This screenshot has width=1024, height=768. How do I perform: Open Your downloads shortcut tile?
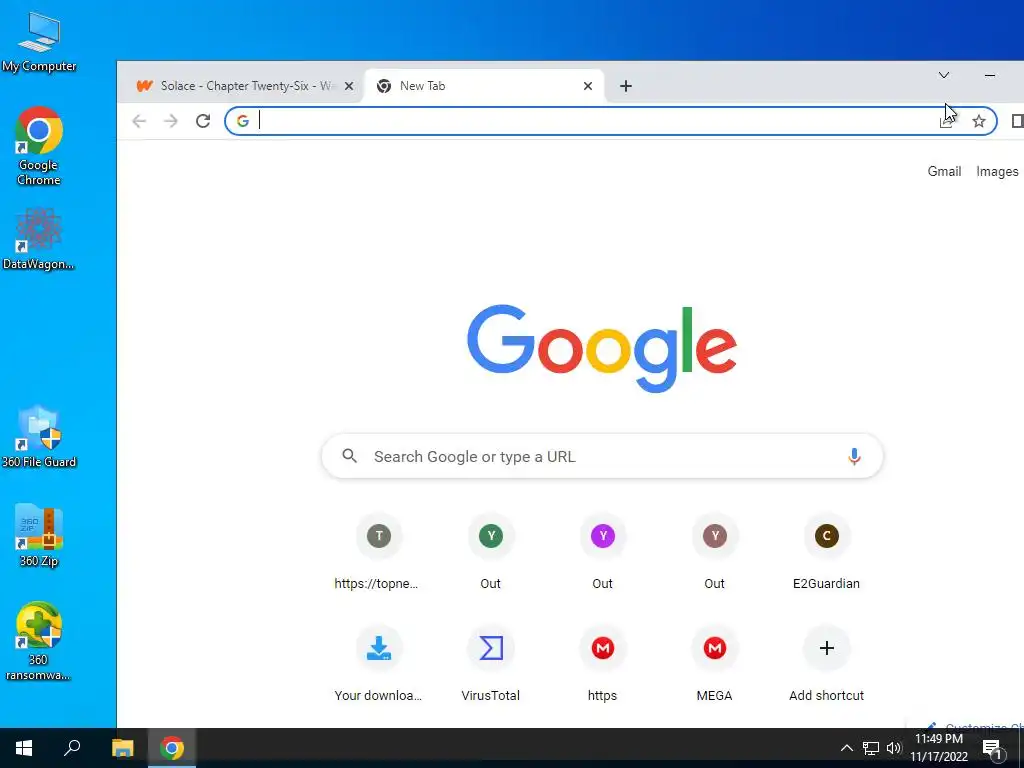pyautogui.click(x=378, y=664)
